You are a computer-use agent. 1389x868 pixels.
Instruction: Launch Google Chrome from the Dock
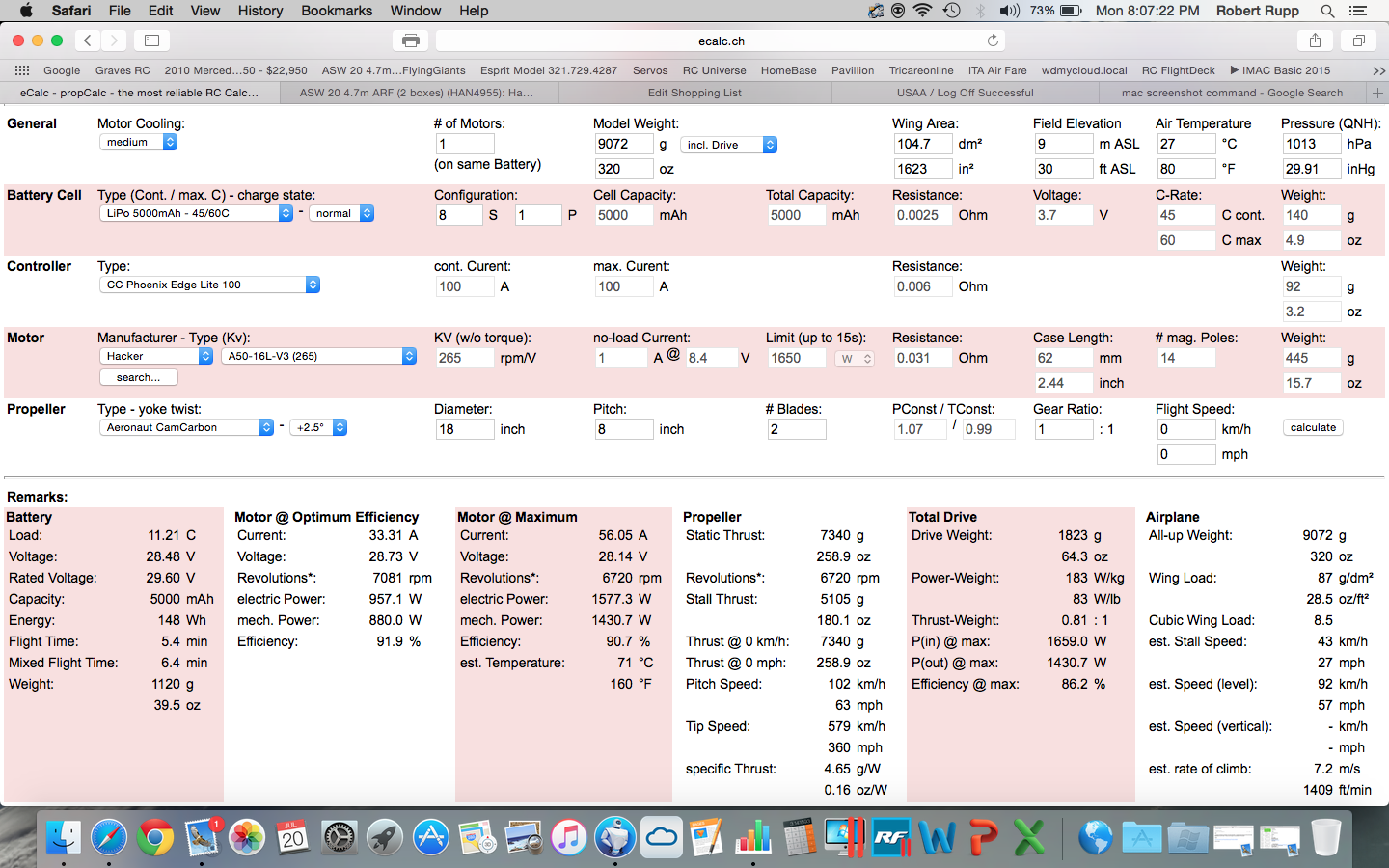point(154,837)
